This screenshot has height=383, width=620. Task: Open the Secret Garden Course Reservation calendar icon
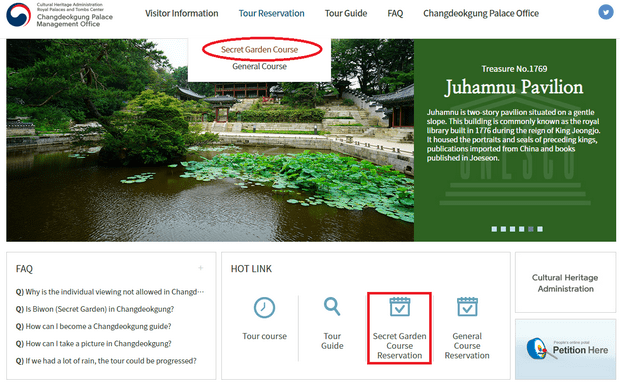coord(399,307)
